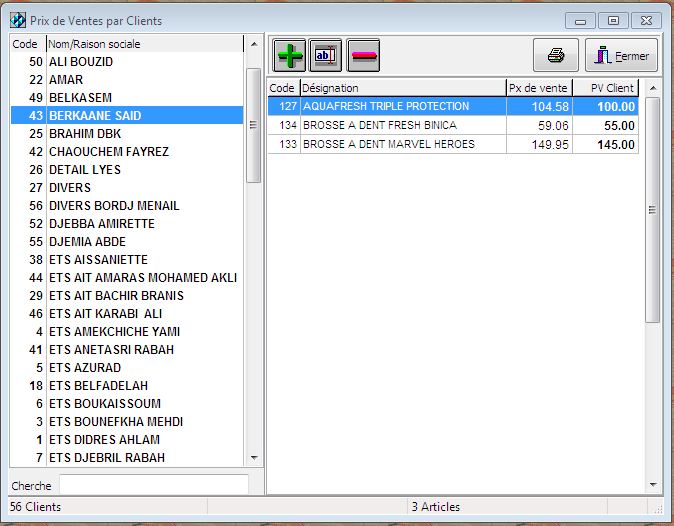Click PV Client value 55.00
674x526 pixels.
(x=606, y=125)
